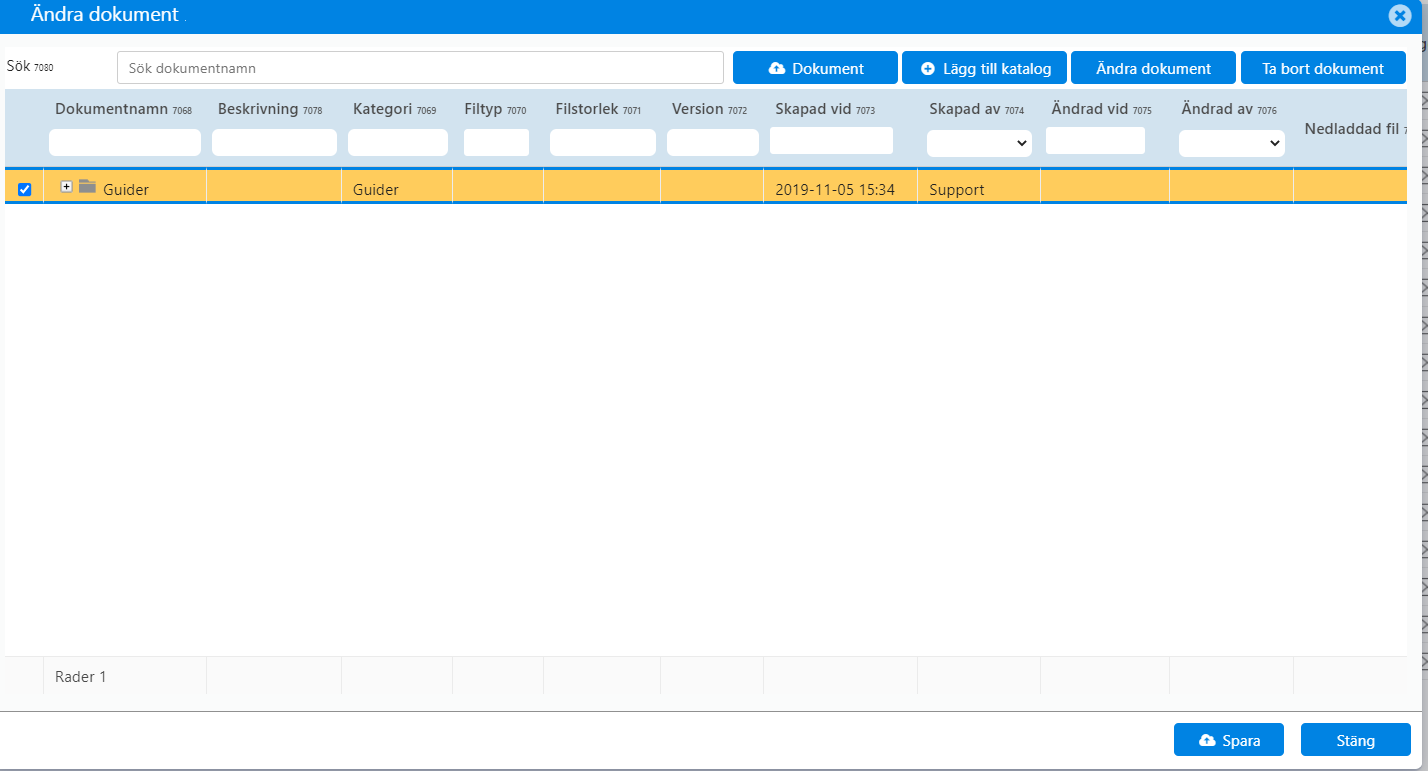
Task: Uncheck the Guider row checkbox
Action: (x=25, y=189)
